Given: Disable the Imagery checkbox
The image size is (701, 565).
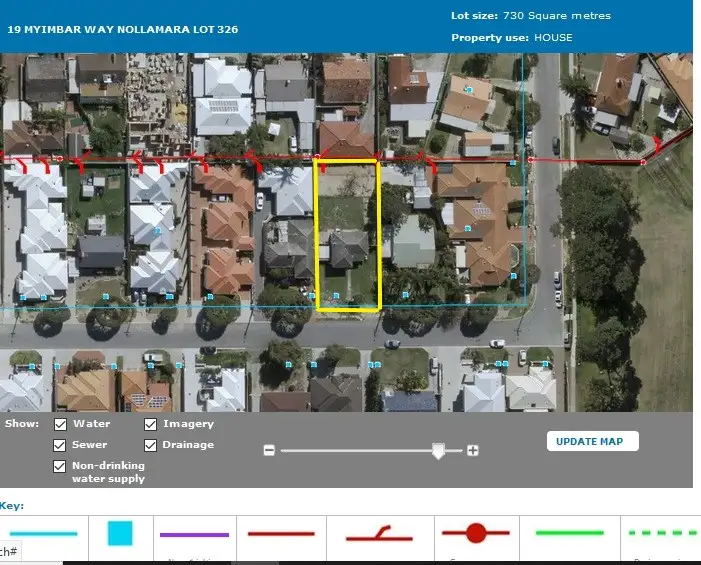Looking at the screenshot, I should pyautogui.click(x=150, y=424).
